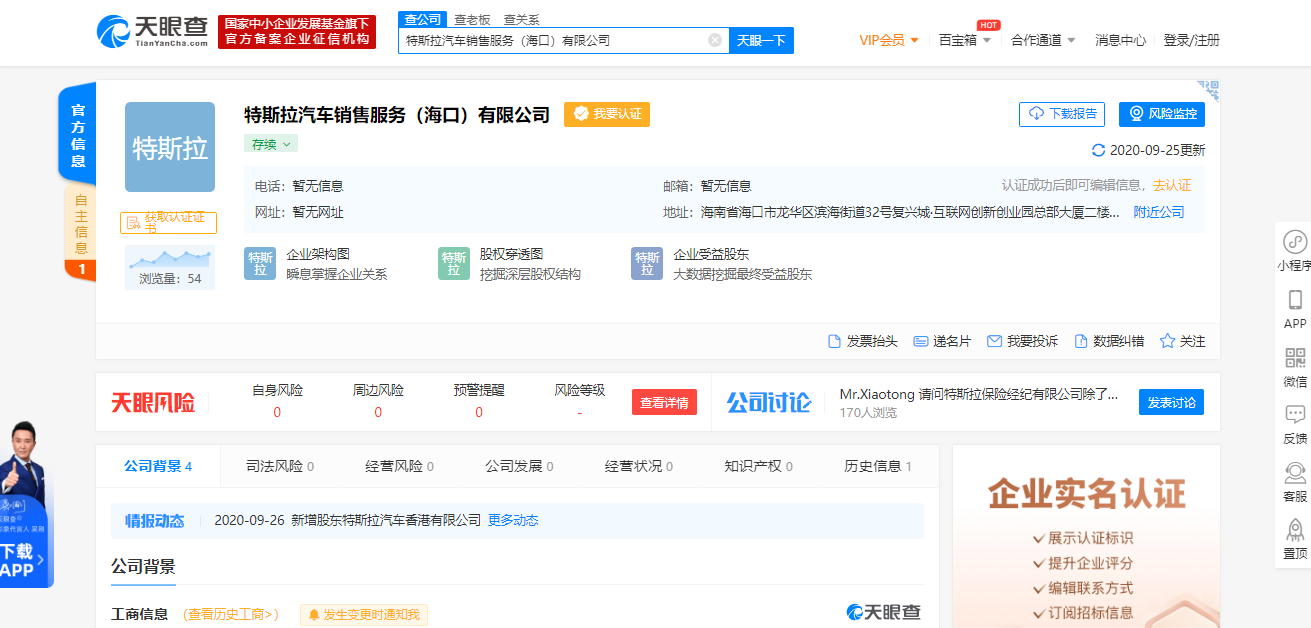Switch to 公司背景 tab
Viewport: 1311px width, 628px height.
pos(158,466)
